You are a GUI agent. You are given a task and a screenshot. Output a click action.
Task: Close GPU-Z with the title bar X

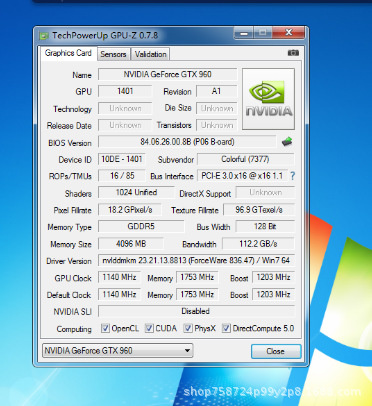[289, 33]
